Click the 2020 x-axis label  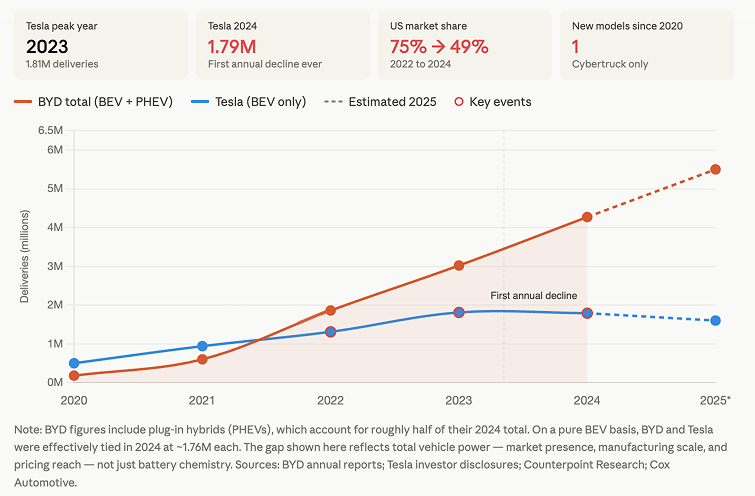point(74,401)
